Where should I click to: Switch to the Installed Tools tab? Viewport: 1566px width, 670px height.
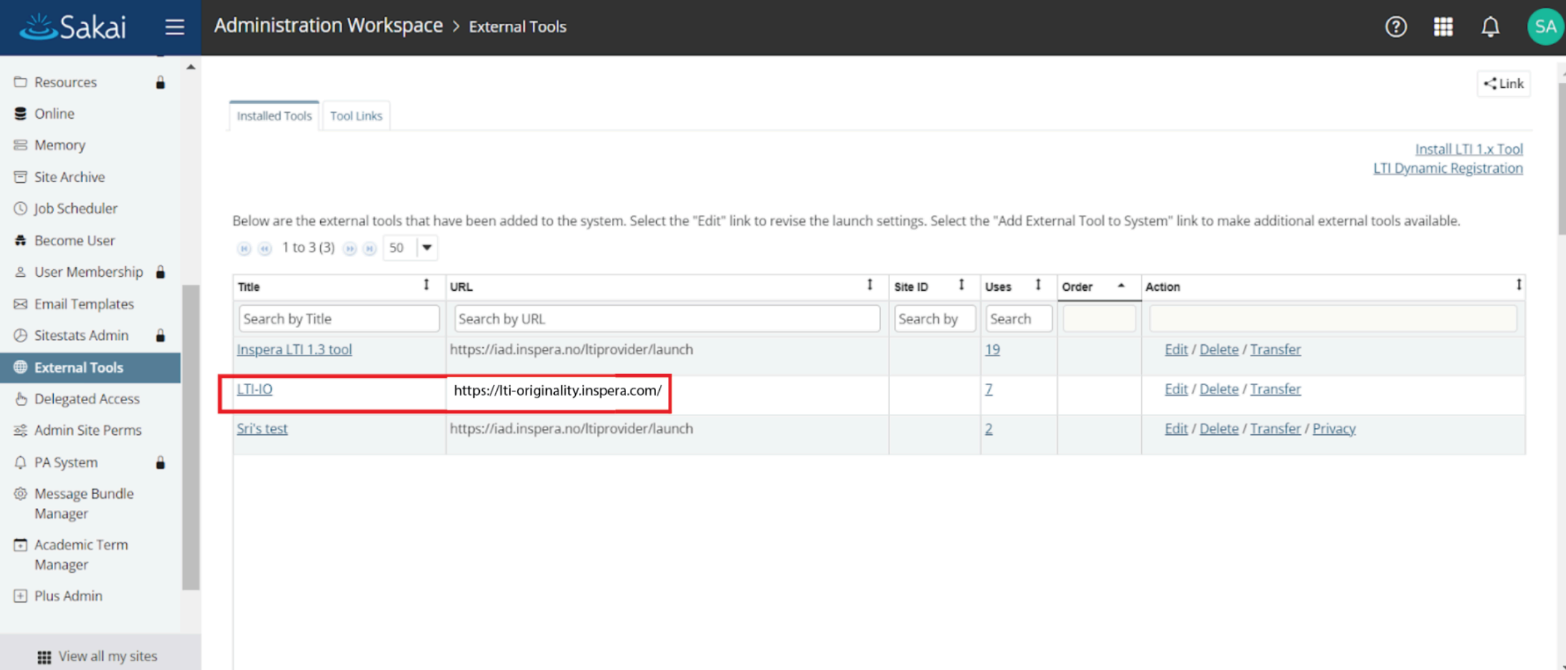[x=274, y=116]
